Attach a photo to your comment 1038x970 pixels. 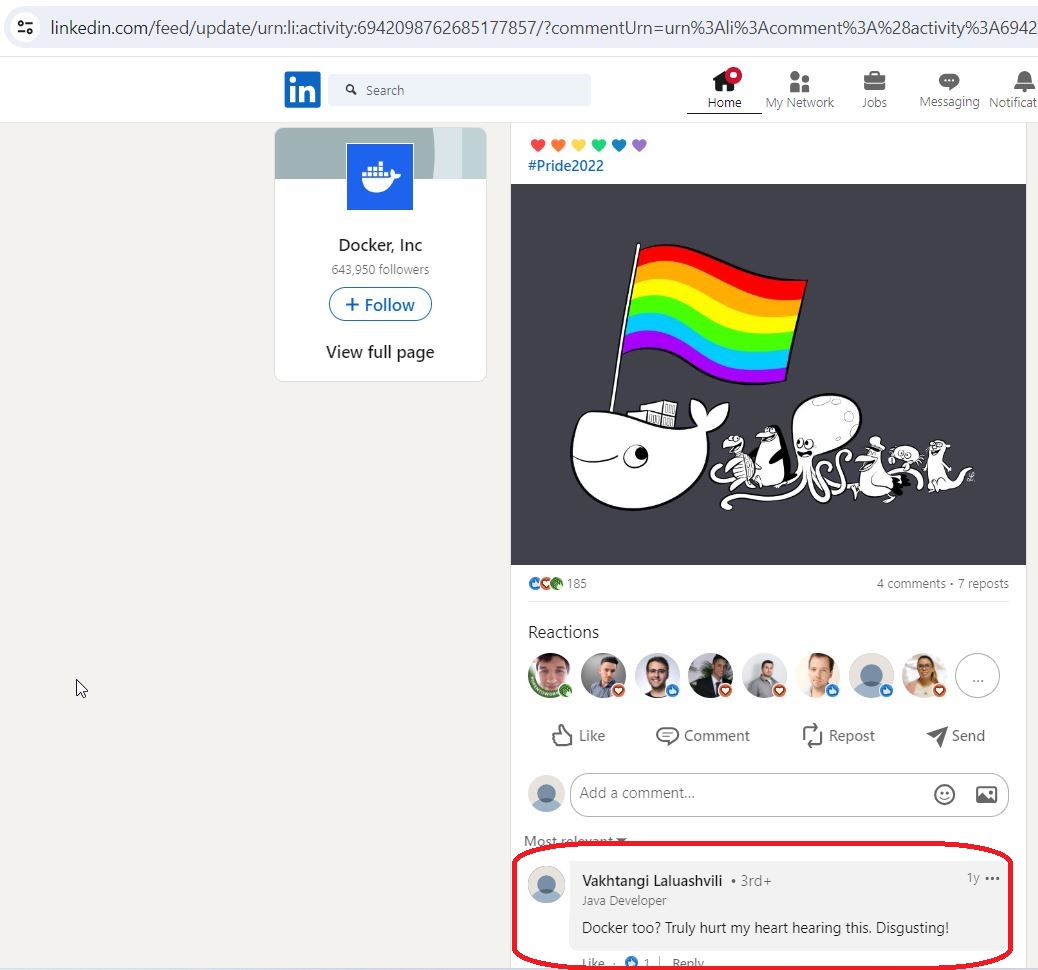986,794
